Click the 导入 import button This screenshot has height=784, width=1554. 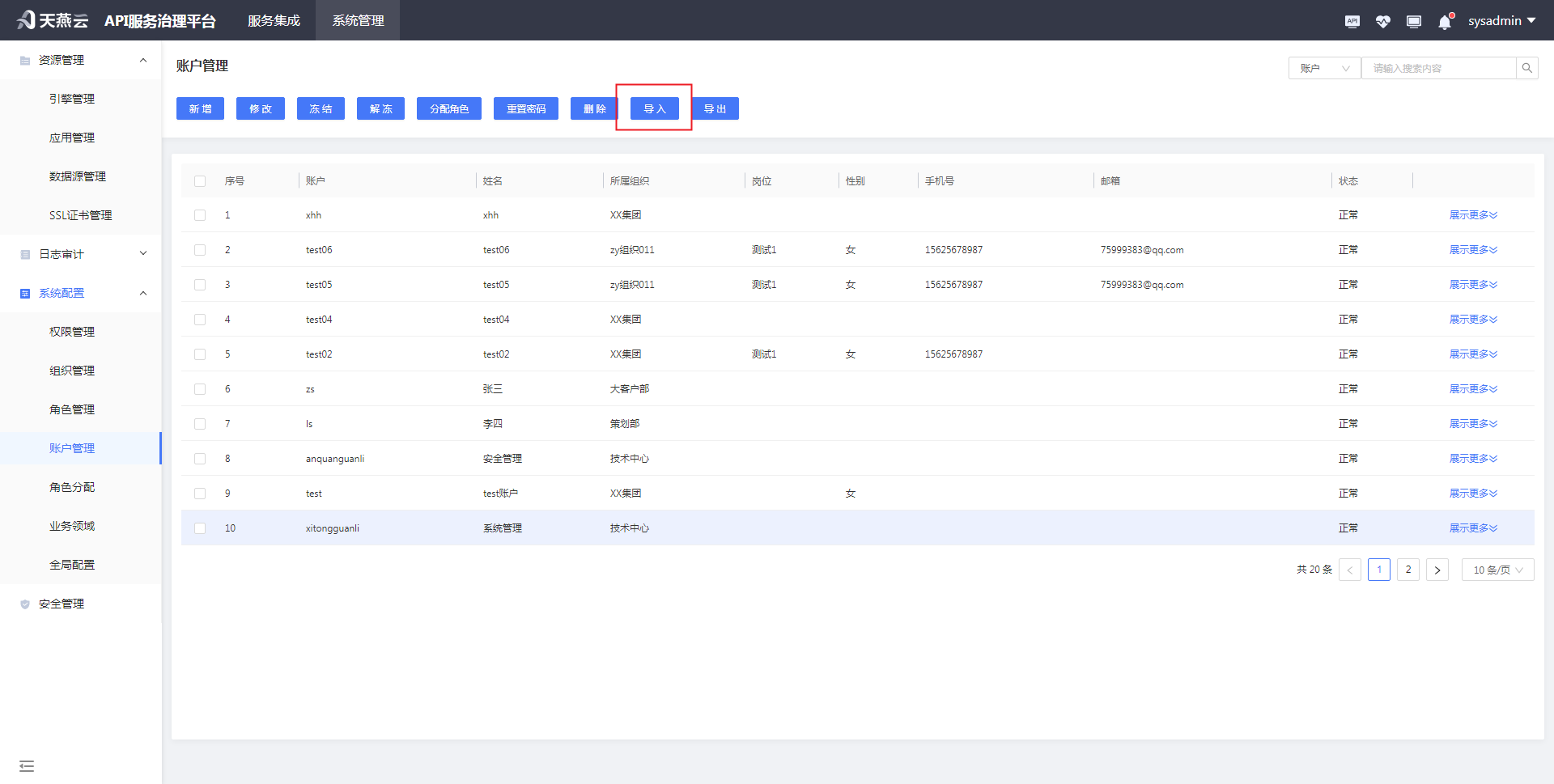tap(654, 108)
